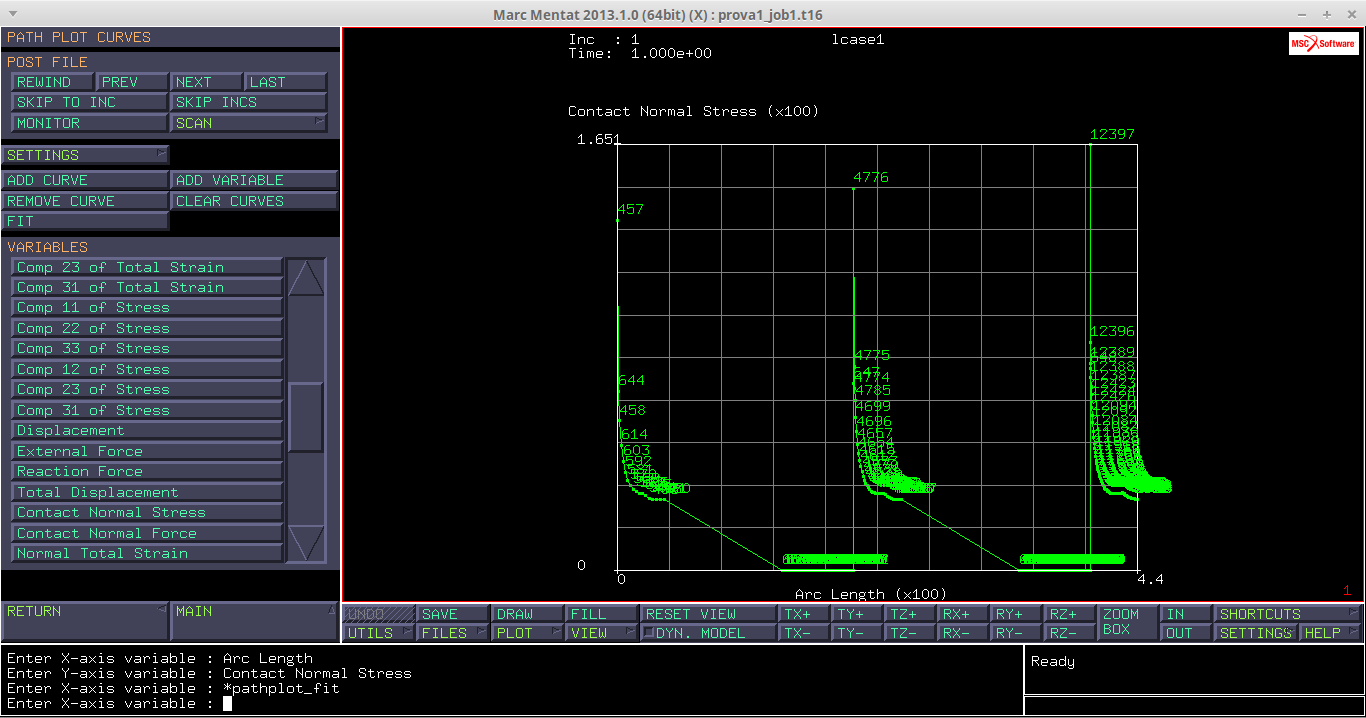Image resolution: width=1366 pixels, height=718 pixels.
Task: Open the PLOT popup menu
Action: tap(527, 633)
